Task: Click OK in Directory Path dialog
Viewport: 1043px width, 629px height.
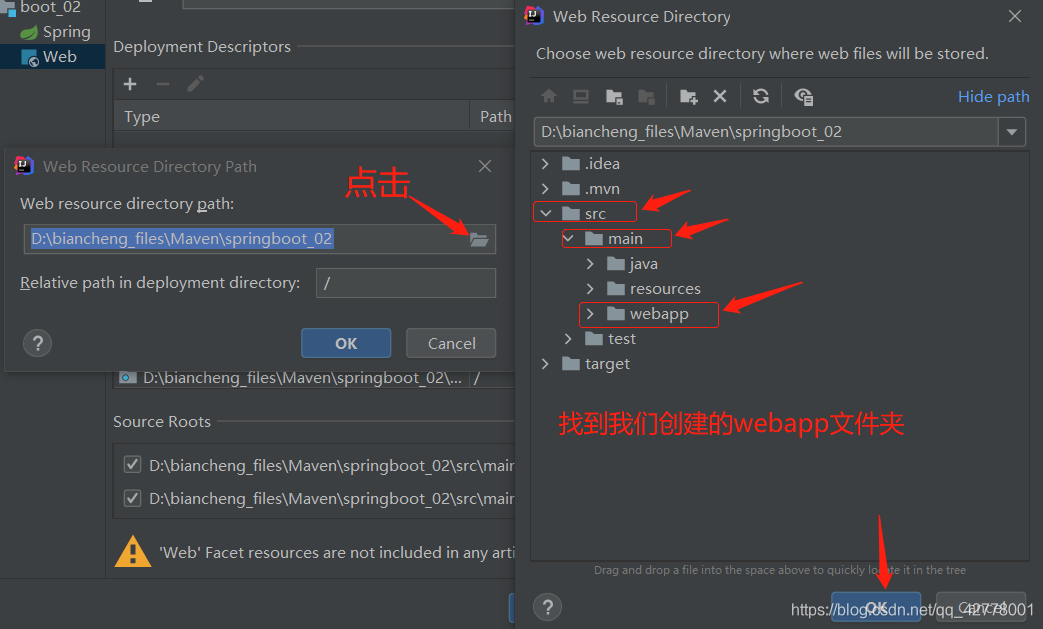Action: tap(346, 343)
